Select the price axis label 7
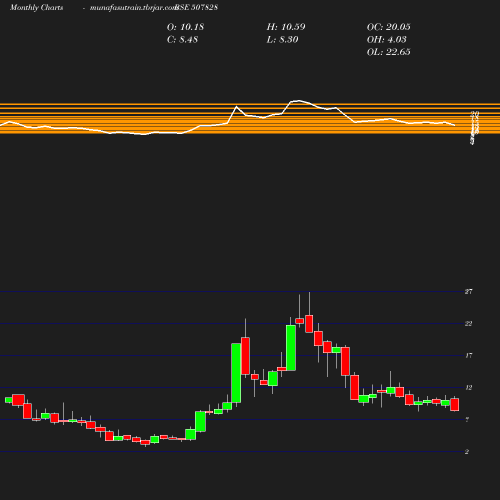 coord(467,420)
